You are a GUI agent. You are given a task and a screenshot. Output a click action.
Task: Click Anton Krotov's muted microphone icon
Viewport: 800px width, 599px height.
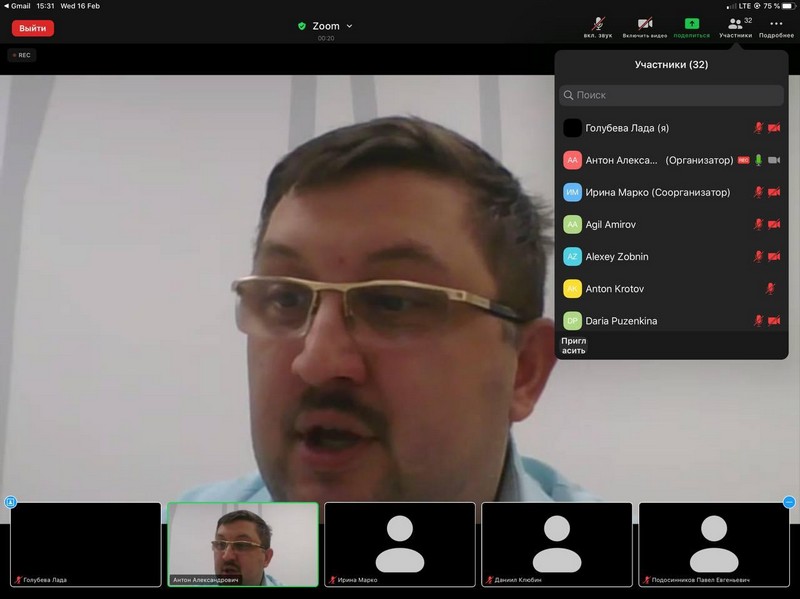(x=770, y=288)
